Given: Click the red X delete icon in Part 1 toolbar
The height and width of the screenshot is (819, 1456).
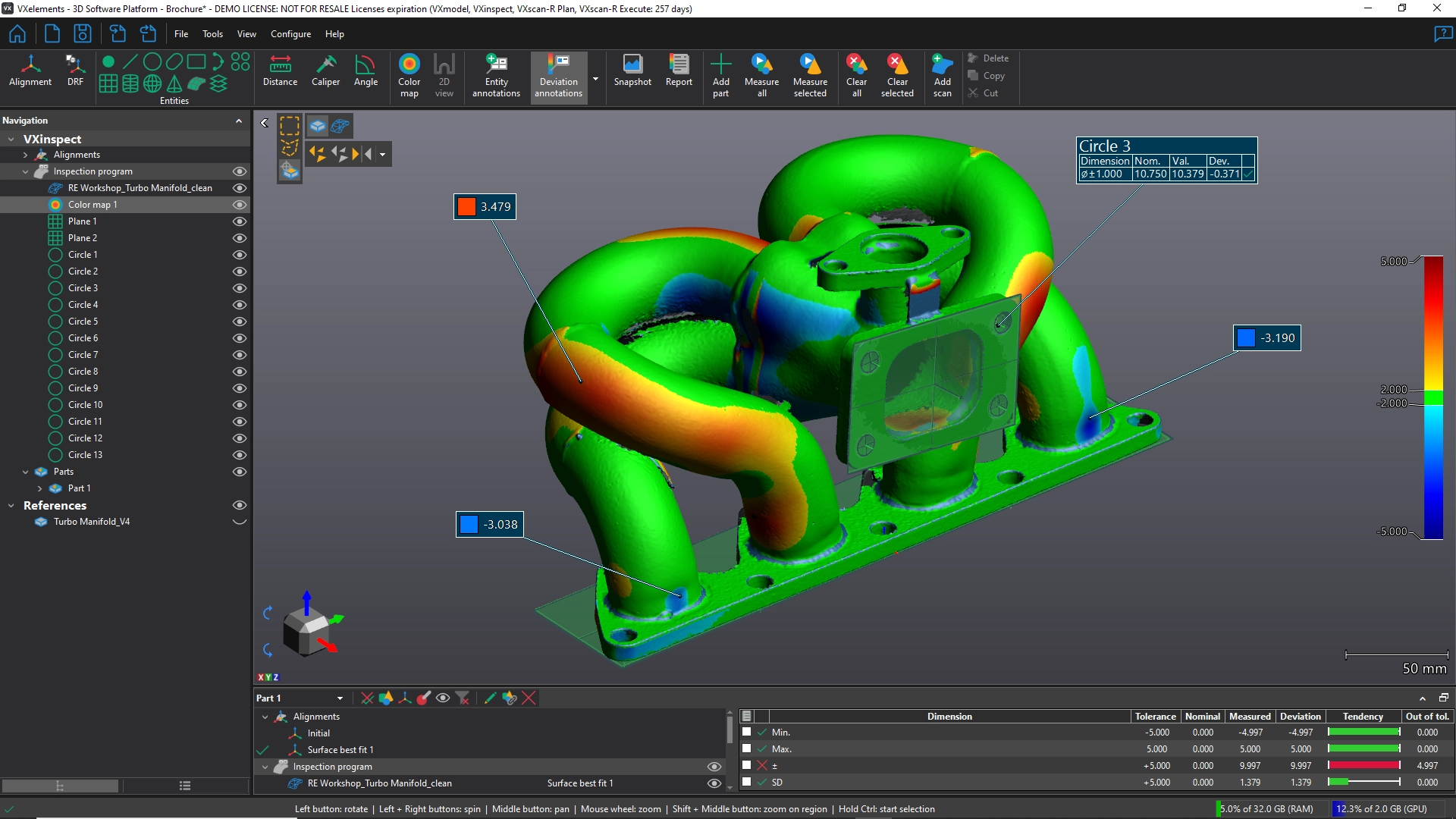Looking at the screenshot, I should point(529,698).
